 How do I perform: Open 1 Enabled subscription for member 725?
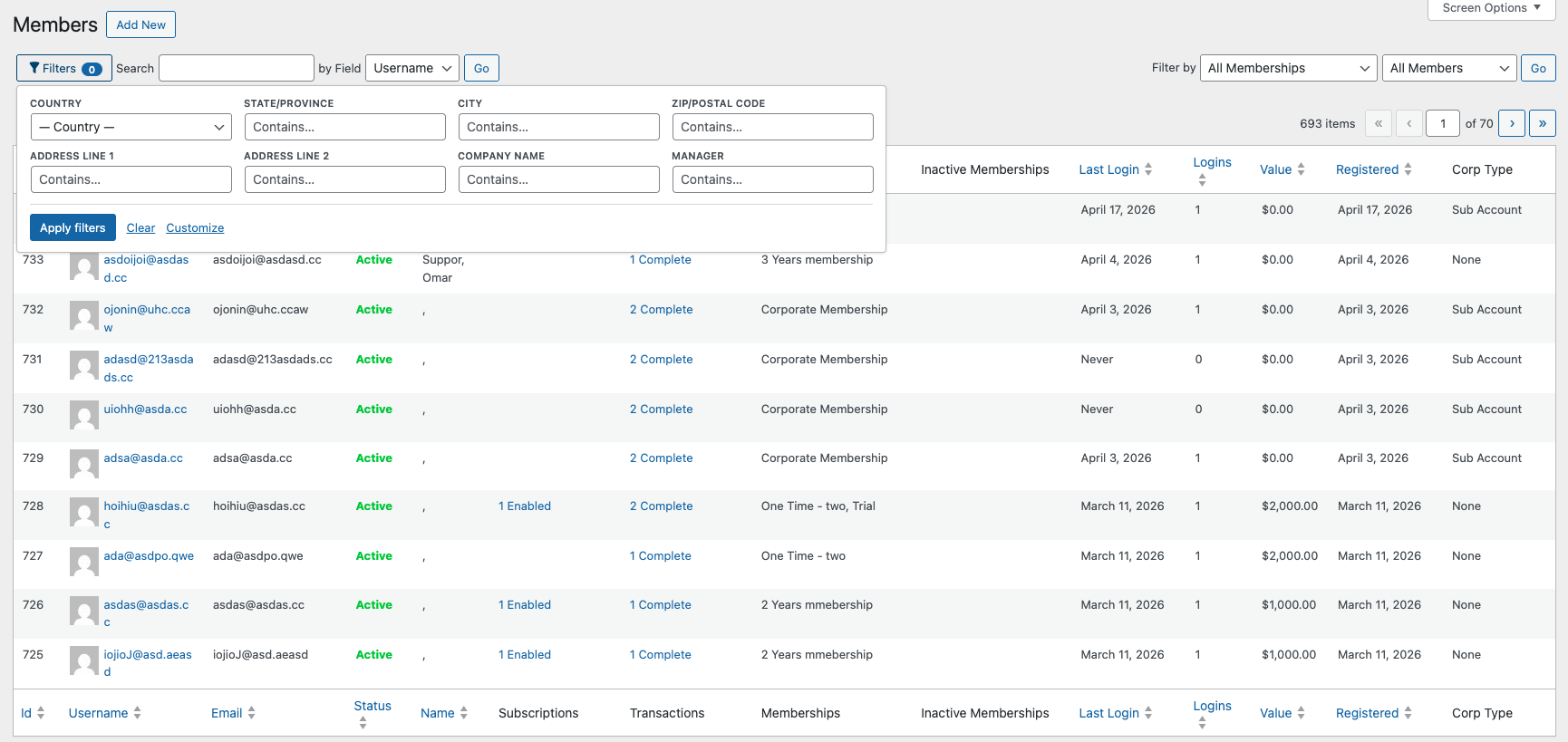525,654
